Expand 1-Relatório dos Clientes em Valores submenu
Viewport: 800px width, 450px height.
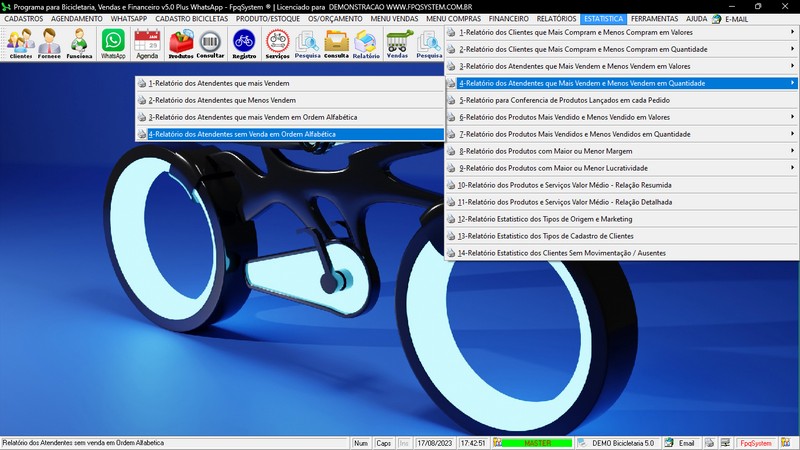coord(621,32)
